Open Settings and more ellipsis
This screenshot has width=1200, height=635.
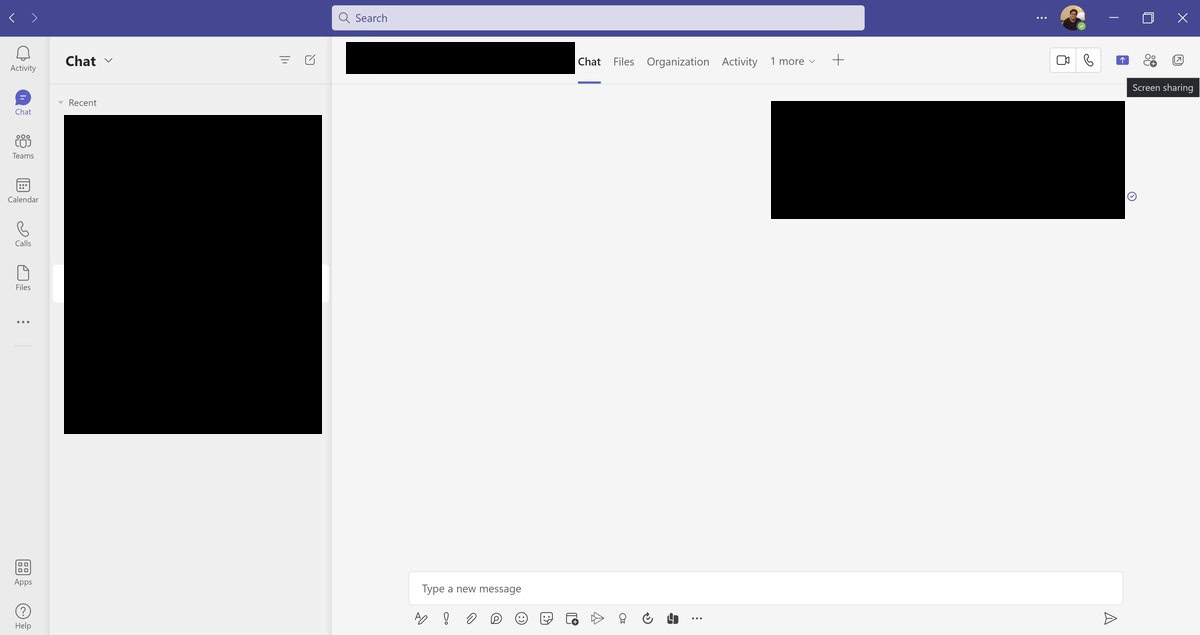1042,18
